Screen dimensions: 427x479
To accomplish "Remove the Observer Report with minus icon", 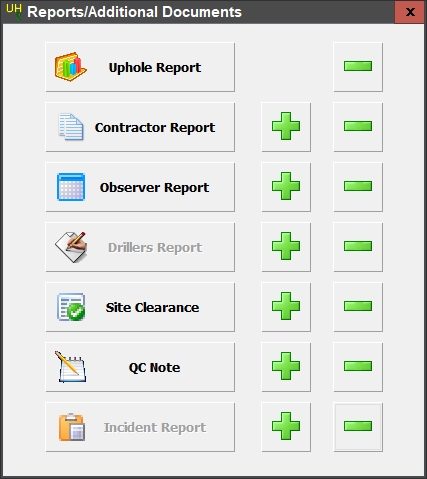I will (x=358, y=187).
